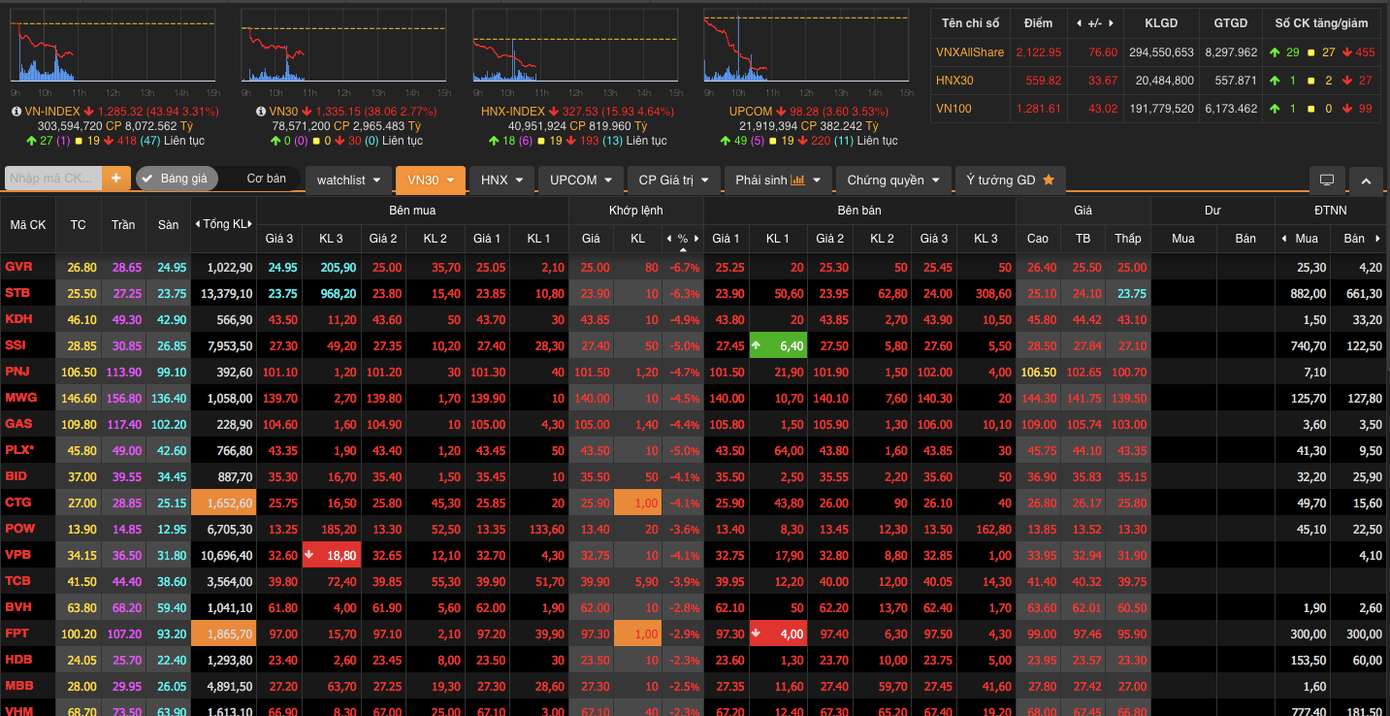1390x716 pixels.
Task: Switch view to Bảng giá toggle
Action: 176,178
